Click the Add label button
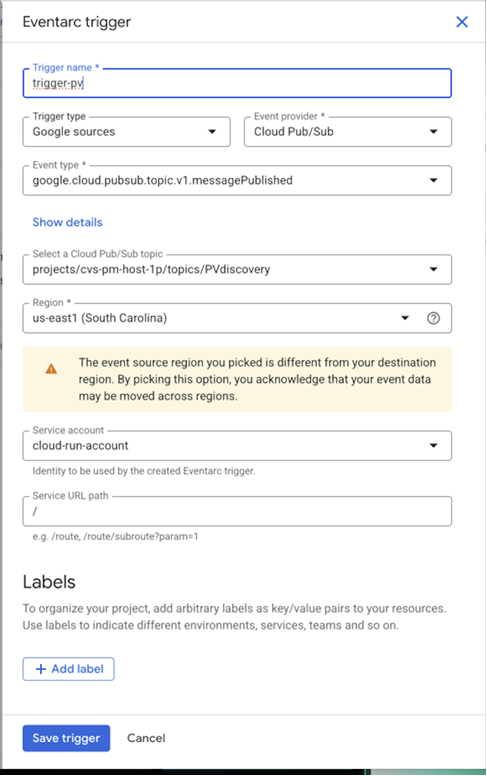 68,669
